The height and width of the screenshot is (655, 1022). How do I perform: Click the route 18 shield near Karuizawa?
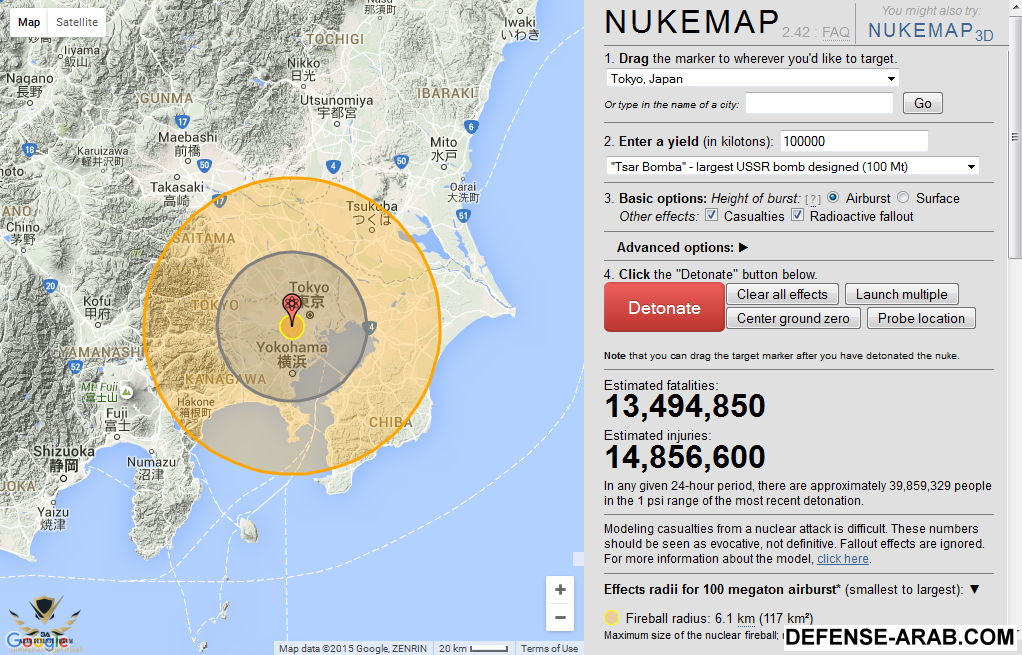(x=29, y=150)
